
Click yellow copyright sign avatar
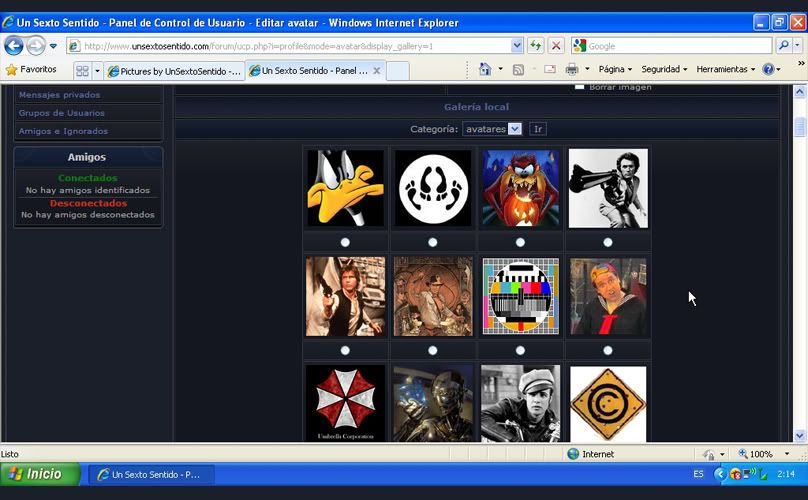tap(608, 404)
